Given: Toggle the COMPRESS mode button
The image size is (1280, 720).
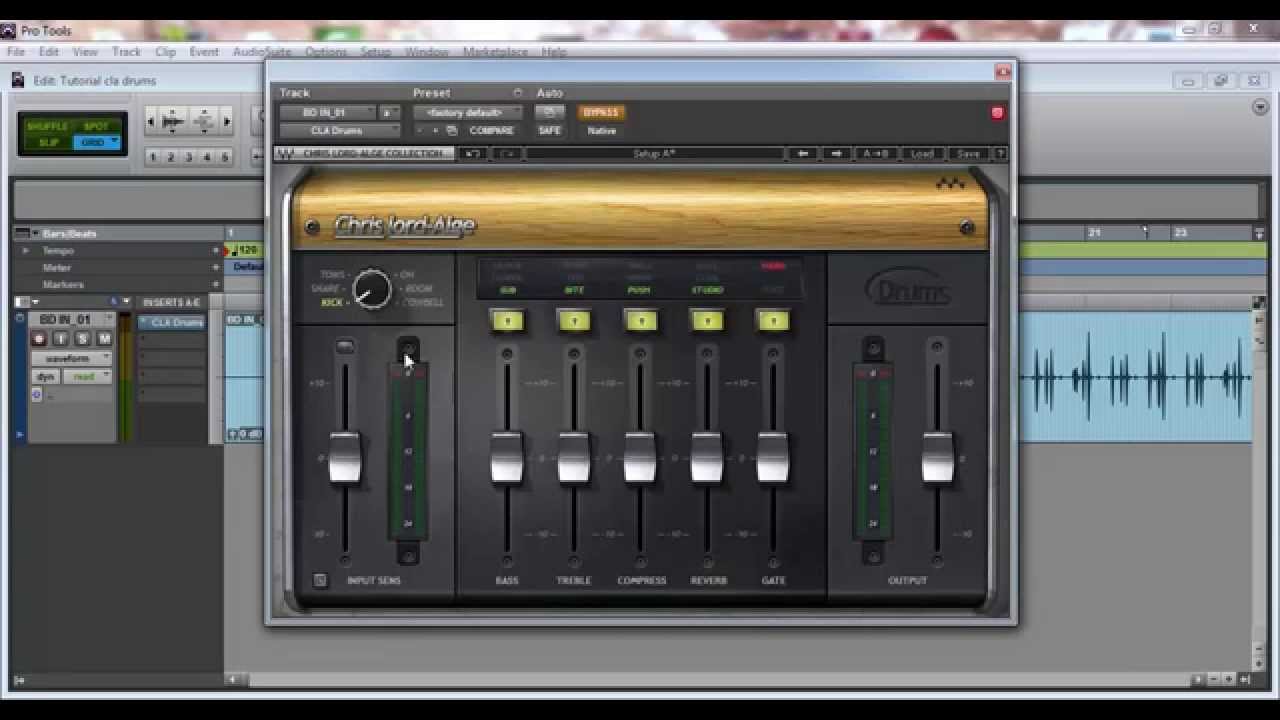Looking at the screenshot, I should click(641, 321).
